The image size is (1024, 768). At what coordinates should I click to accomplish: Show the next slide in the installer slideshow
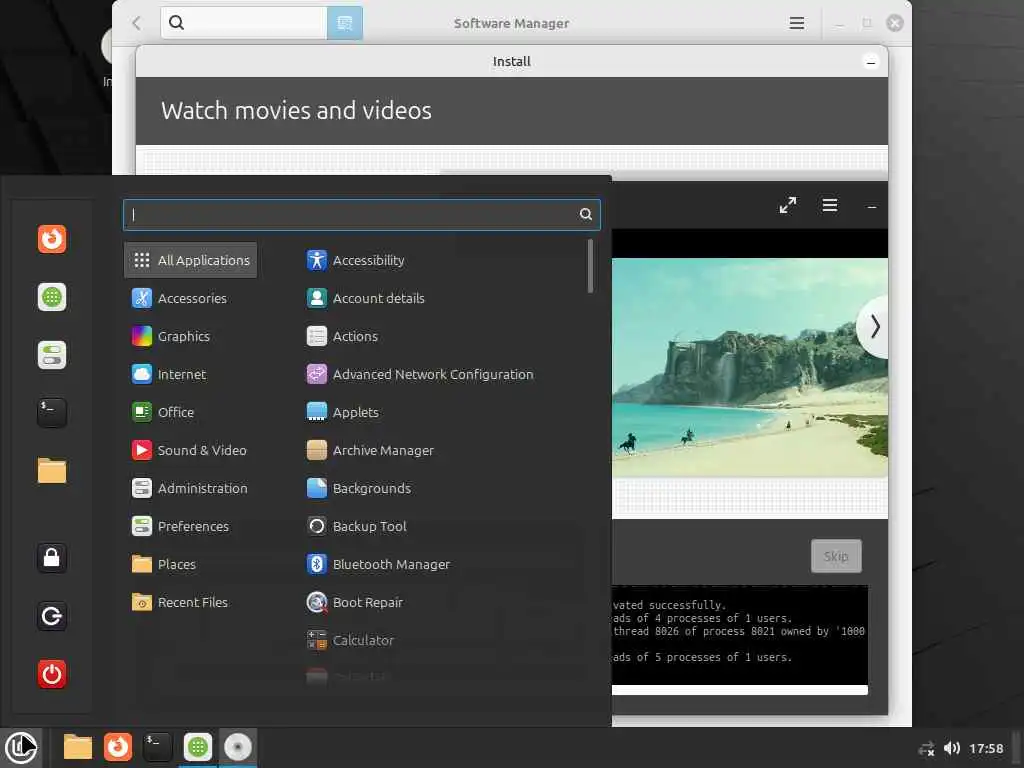[x=874, y=327]
